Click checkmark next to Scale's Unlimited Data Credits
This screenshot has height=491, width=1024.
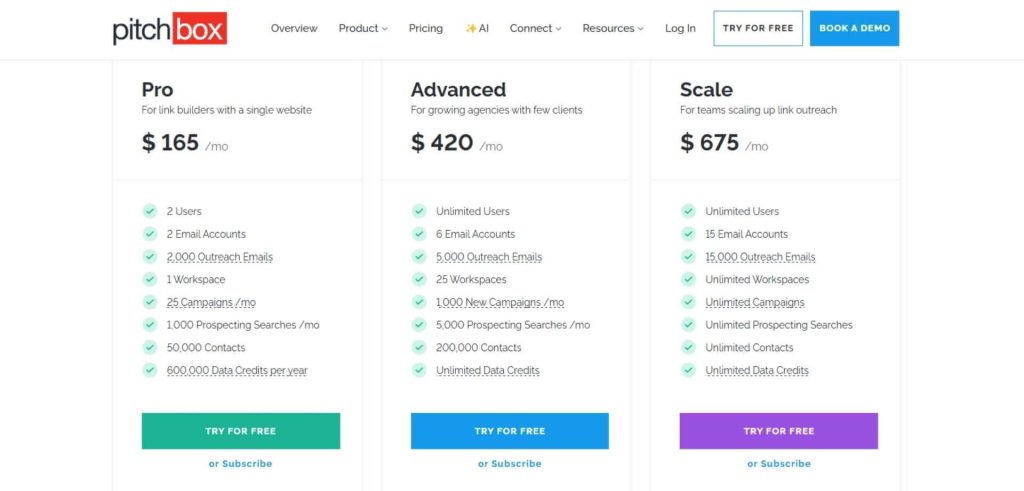pos(688,370)
